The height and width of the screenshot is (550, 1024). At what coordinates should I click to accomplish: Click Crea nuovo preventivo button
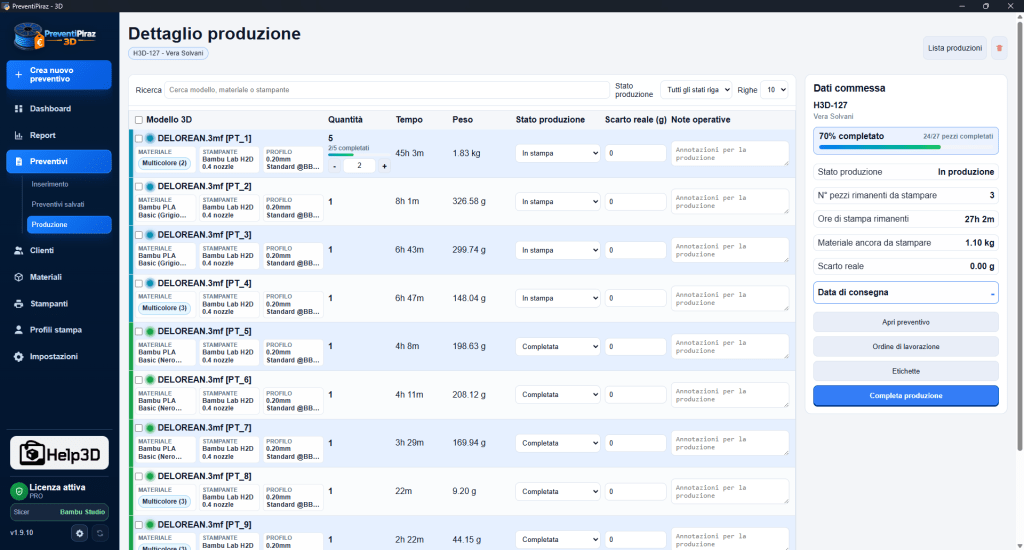59,74
